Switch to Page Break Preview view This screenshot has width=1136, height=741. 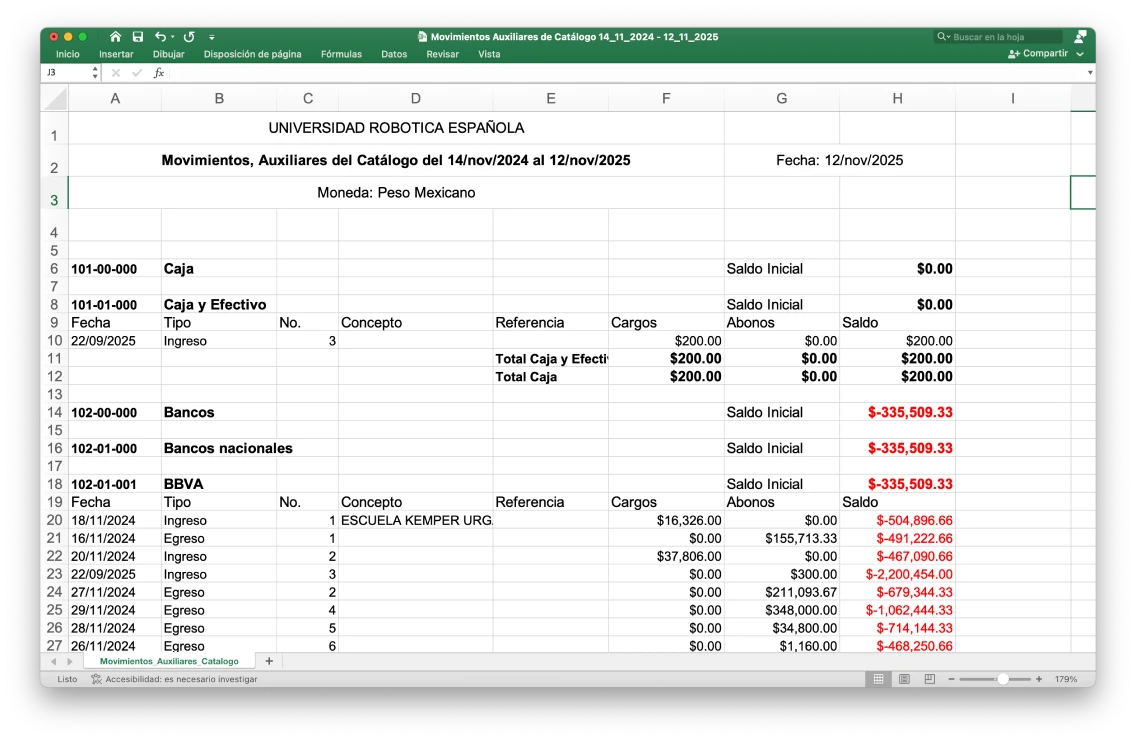click(929, 679)
